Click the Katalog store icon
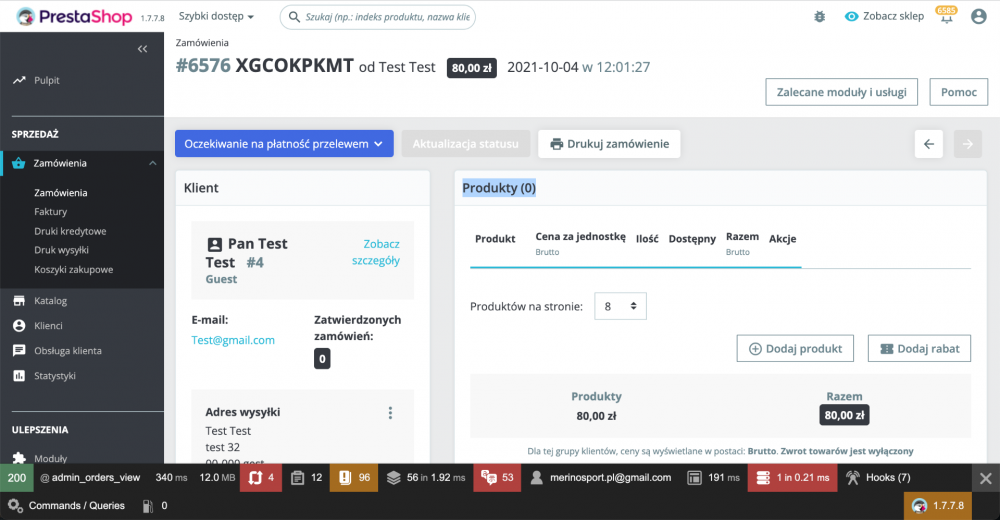1000x520 pixels. (19, 301)
